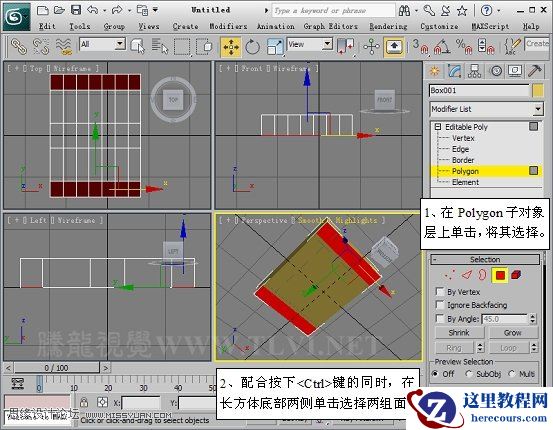Switch to the Create command panel
553x430 pixels.
434,71
